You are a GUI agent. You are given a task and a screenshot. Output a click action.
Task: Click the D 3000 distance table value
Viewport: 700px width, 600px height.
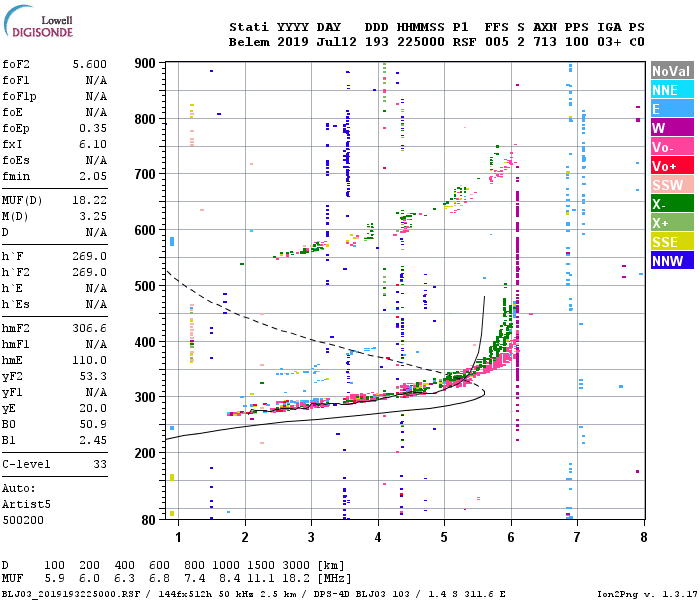click(296, 566)
